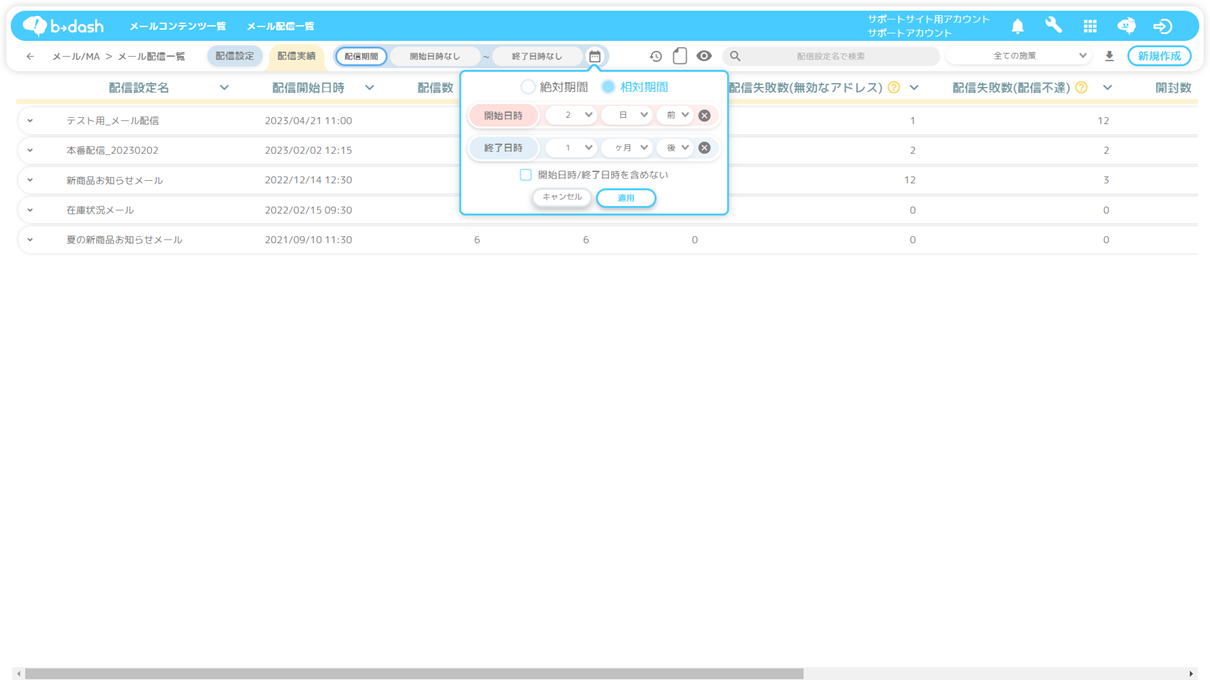1210x680 pixels.
Task: Click the 適用 apply button
Action: 626,198
